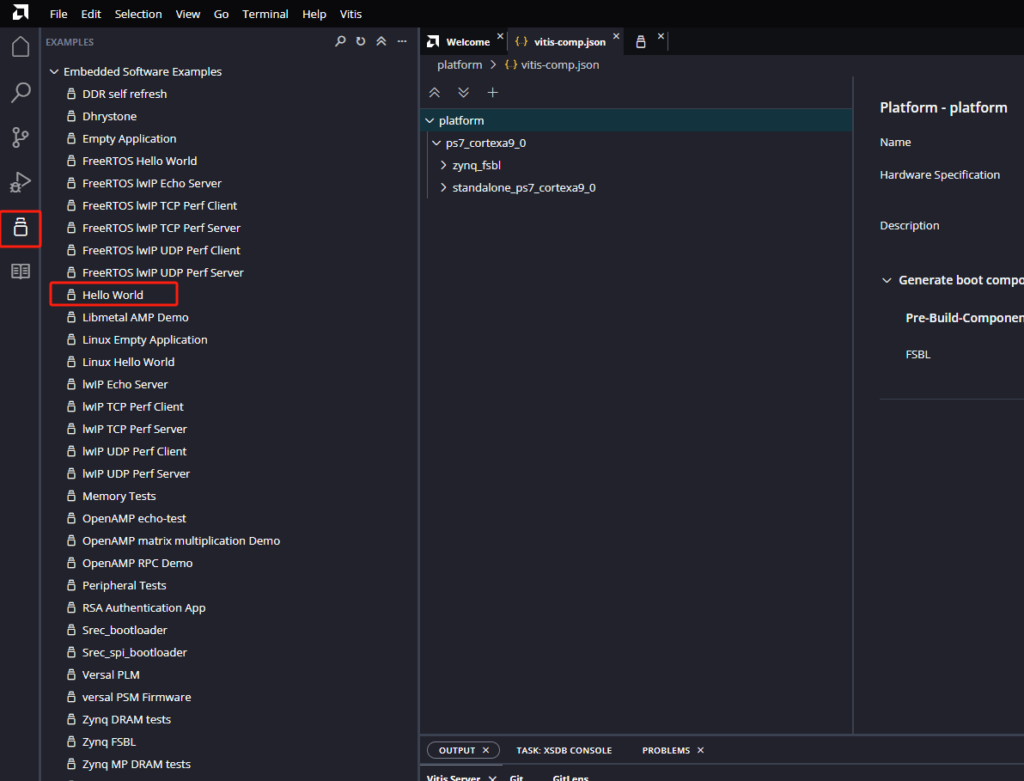Select the Libmetal AMP Demo example
This screenshot has width=1024, height=781.
135,317
